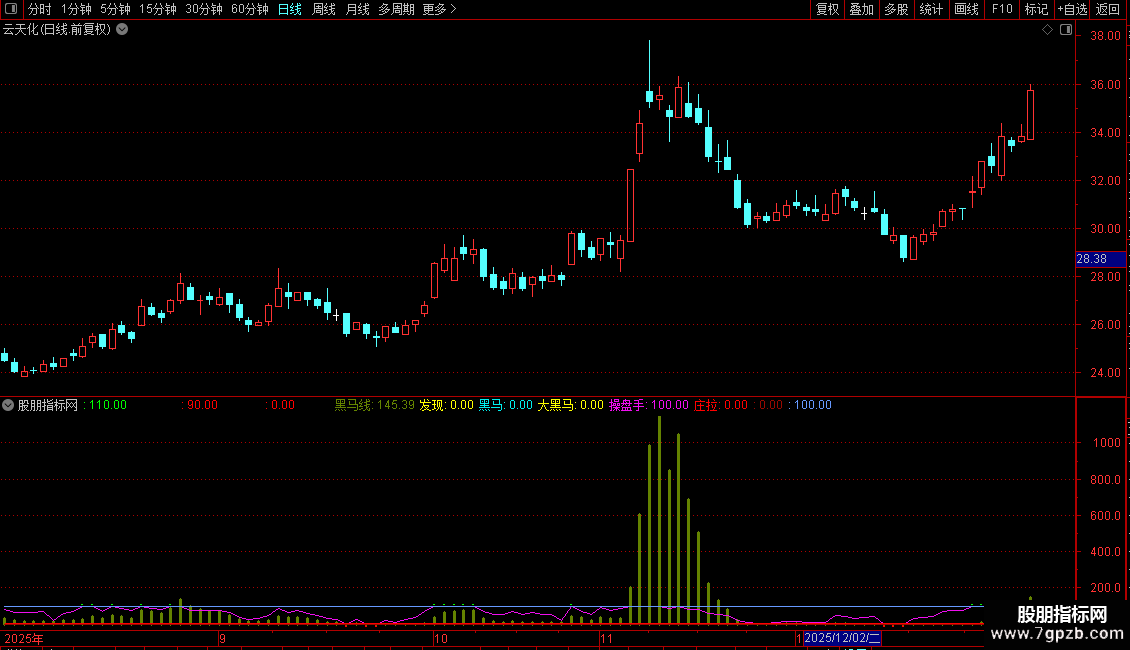Image resolution: width=1130 pixels, height=650 pixels.
Task: Switch to 分时 intraday view
Action: (x=40, y=9)
